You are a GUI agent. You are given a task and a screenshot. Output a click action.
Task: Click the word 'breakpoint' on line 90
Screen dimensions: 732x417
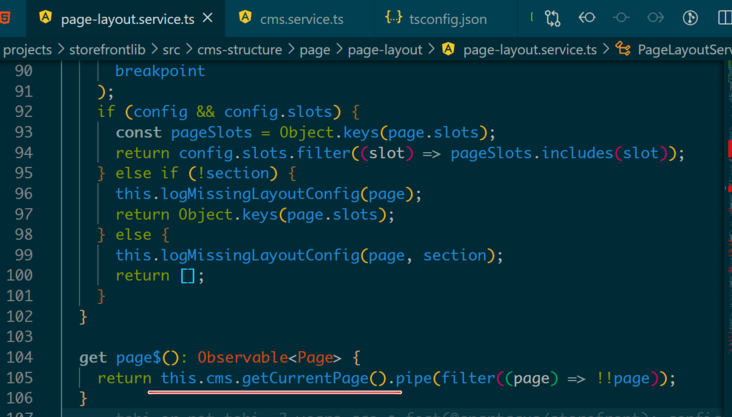(160, 71)
